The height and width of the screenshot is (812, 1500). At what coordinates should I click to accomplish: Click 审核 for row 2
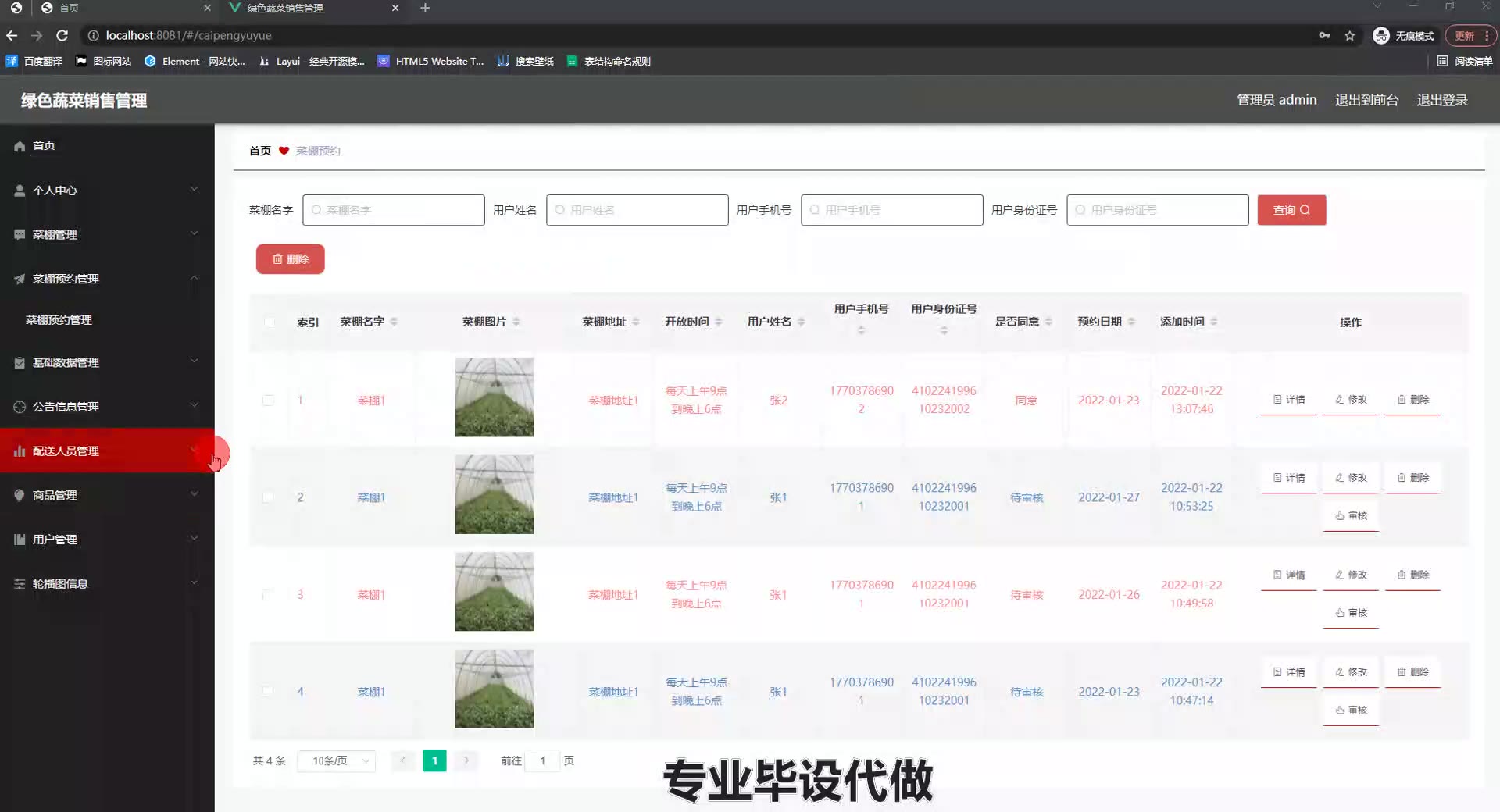[1351, 516]
